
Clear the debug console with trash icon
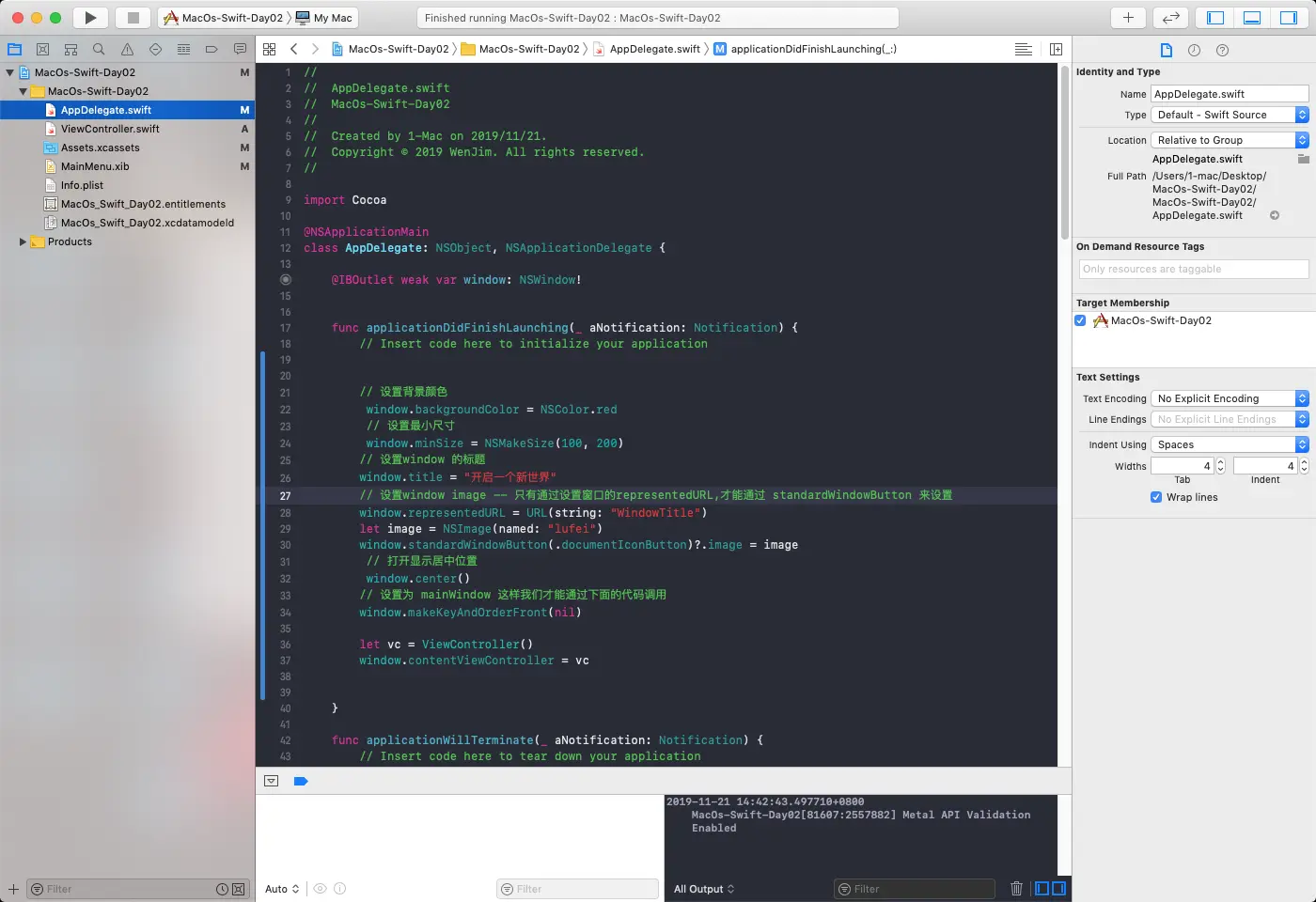tap(1016, 888)
